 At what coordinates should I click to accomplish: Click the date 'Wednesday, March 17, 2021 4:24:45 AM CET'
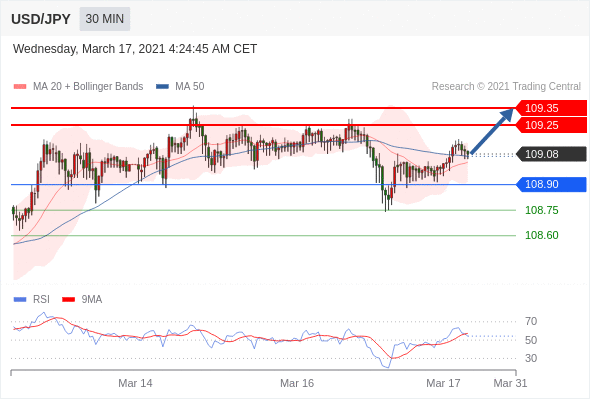point(135,49)
